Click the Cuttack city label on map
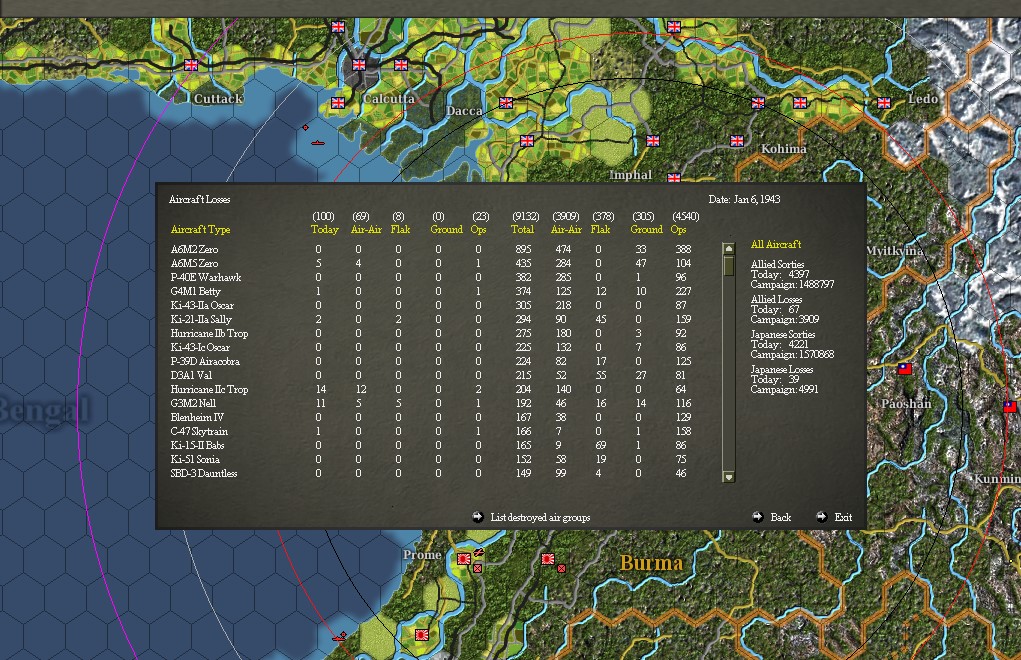The image size is (1021, 660). point(218,99)
